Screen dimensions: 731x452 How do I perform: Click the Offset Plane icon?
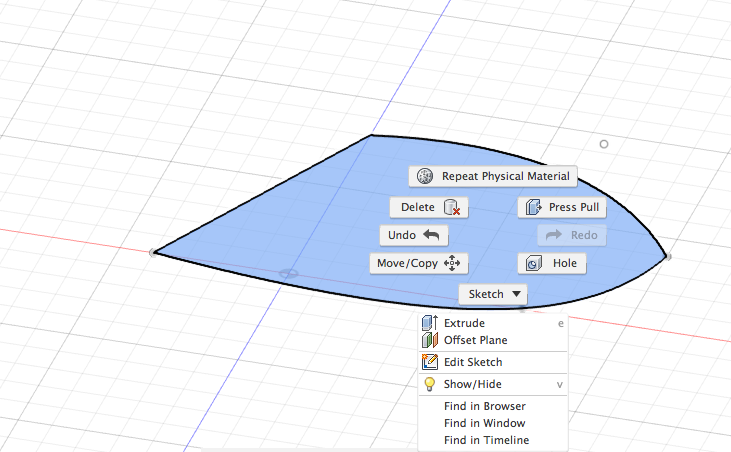[x=429, y=340]
